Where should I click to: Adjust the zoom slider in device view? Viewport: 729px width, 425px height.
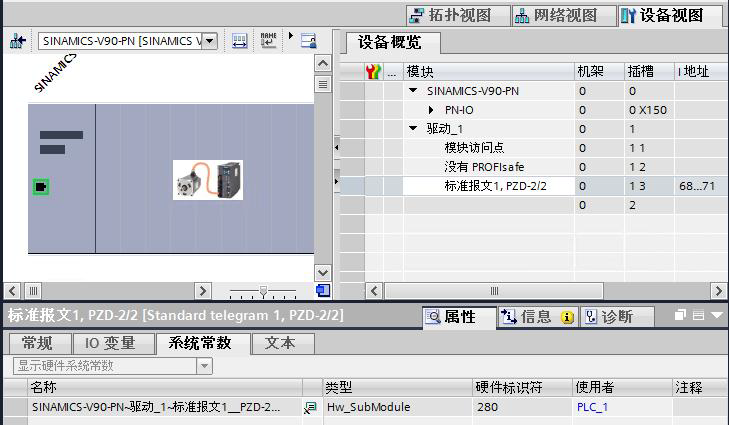click(263, 292)
